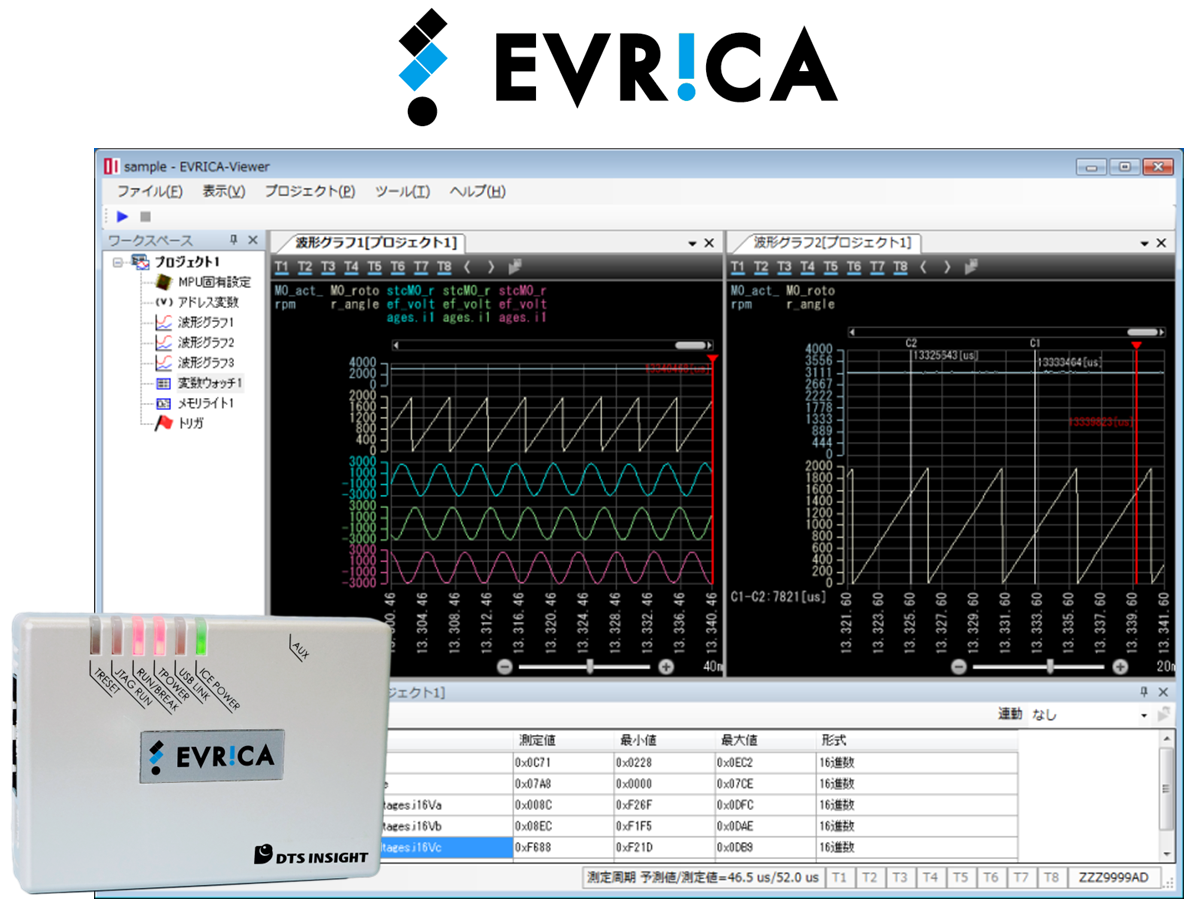Screen dimensions: 1184x904
Task: Pin the ワークスペース panel
Action: click(233, 240)
